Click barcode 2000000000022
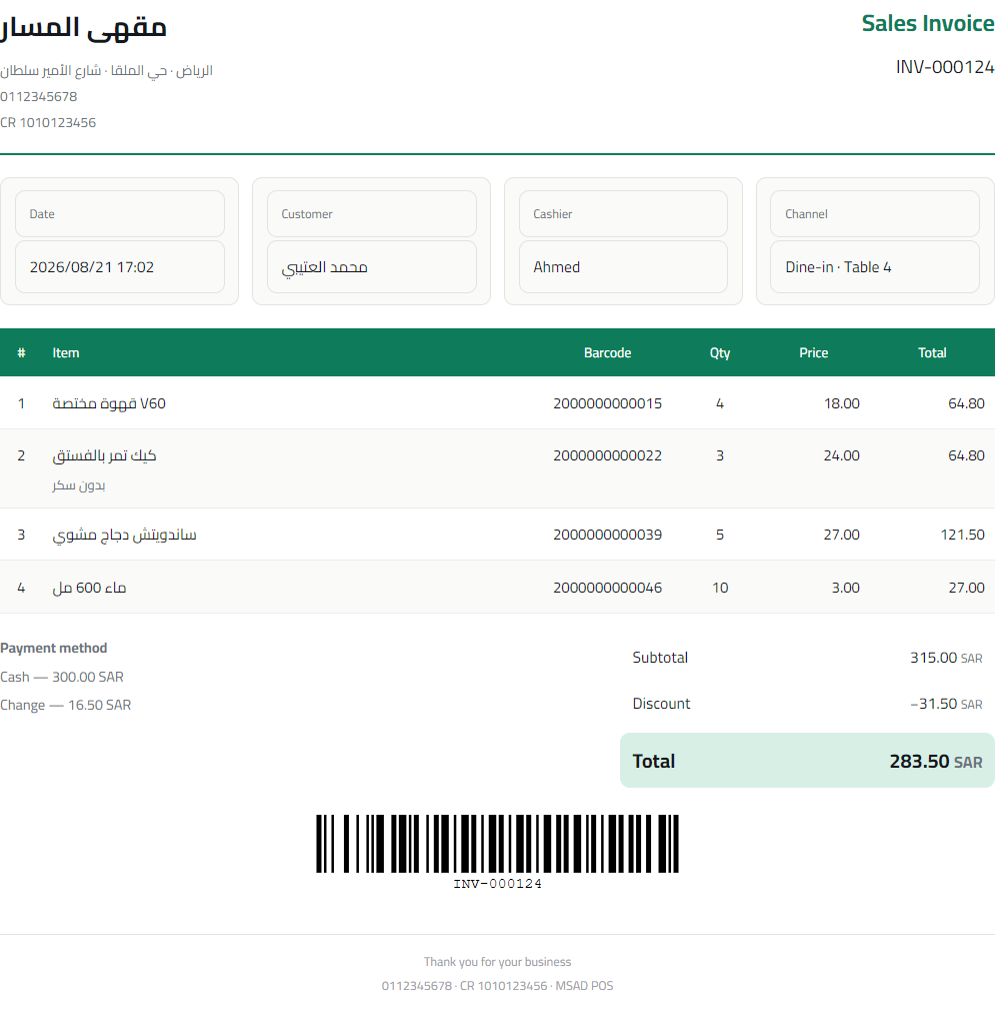995x1022 pixels. point(607,456)
